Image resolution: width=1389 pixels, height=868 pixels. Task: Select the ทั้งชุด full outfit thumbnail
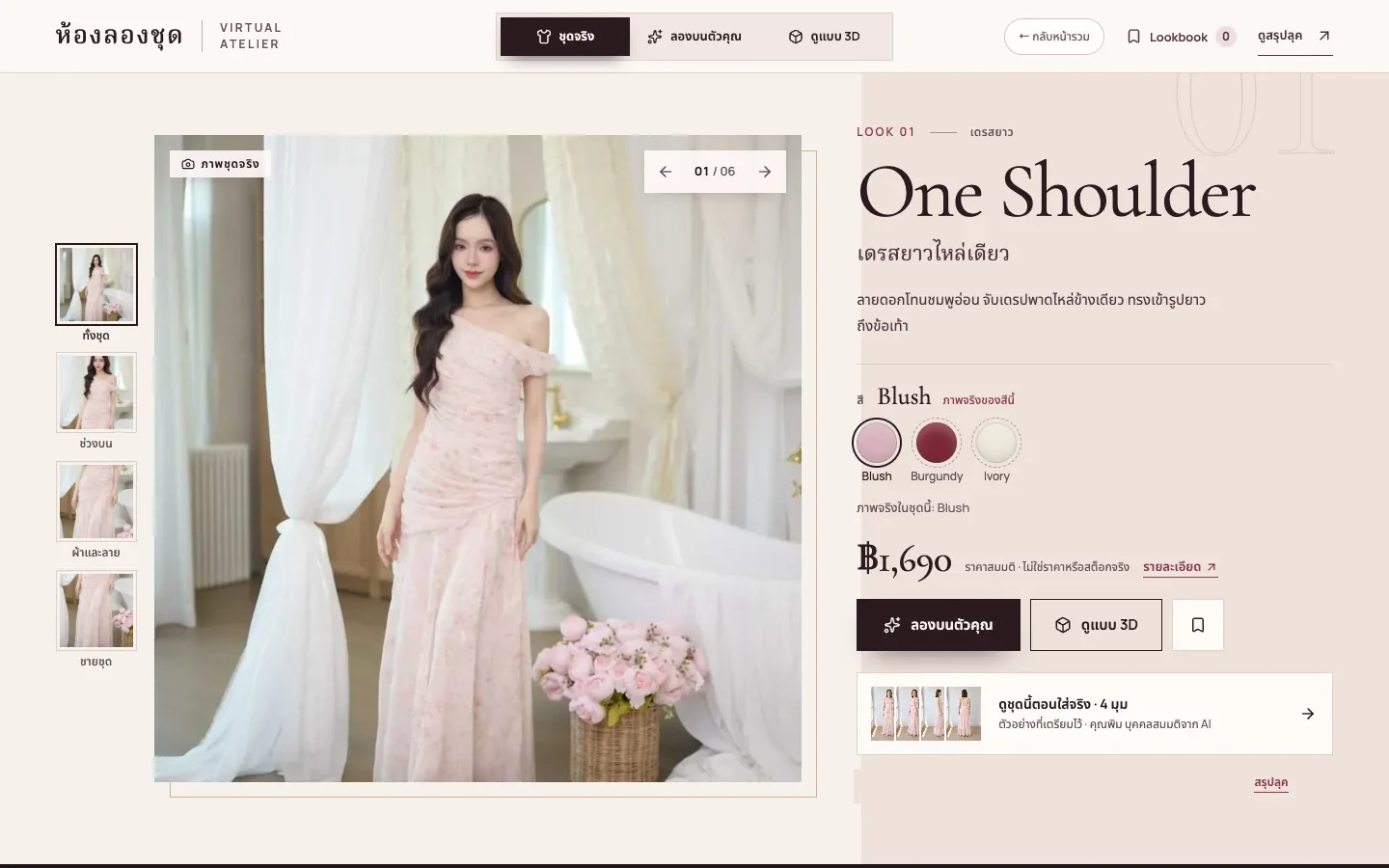point(96,285)
